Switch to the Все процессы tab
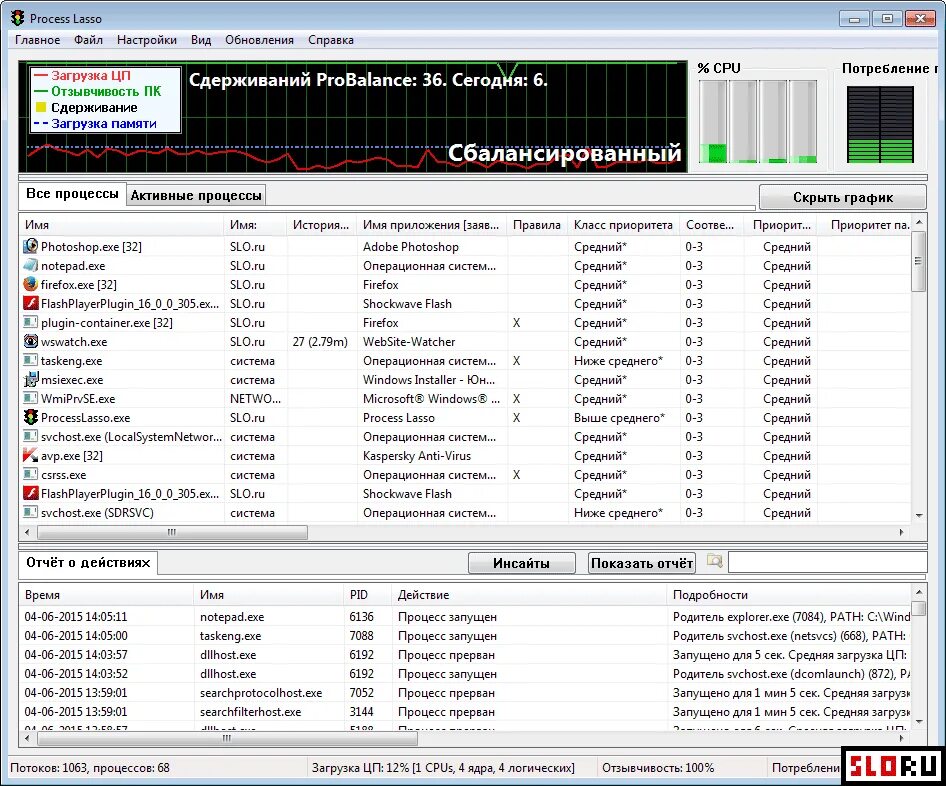 72,194
